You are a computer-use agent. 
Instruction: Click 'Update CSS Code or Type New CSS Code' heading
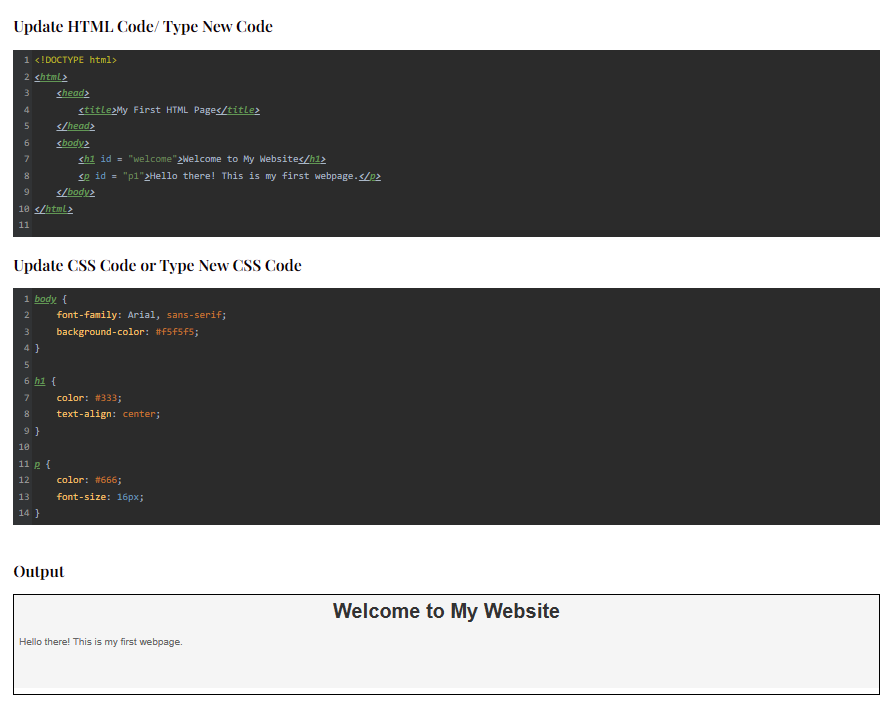158,266
